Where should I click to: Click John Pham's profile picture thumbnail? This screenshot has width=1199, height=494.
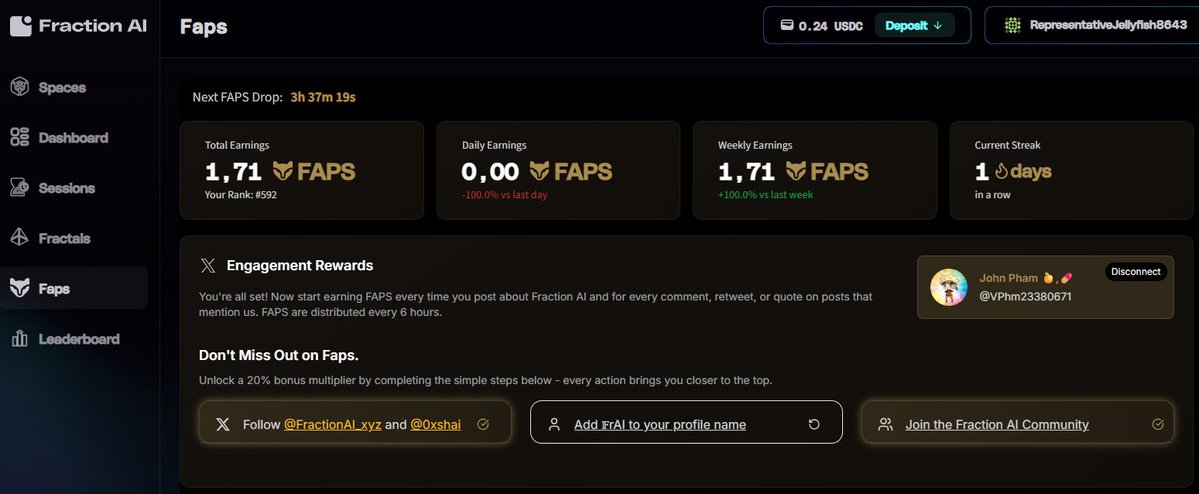point(949,288)
